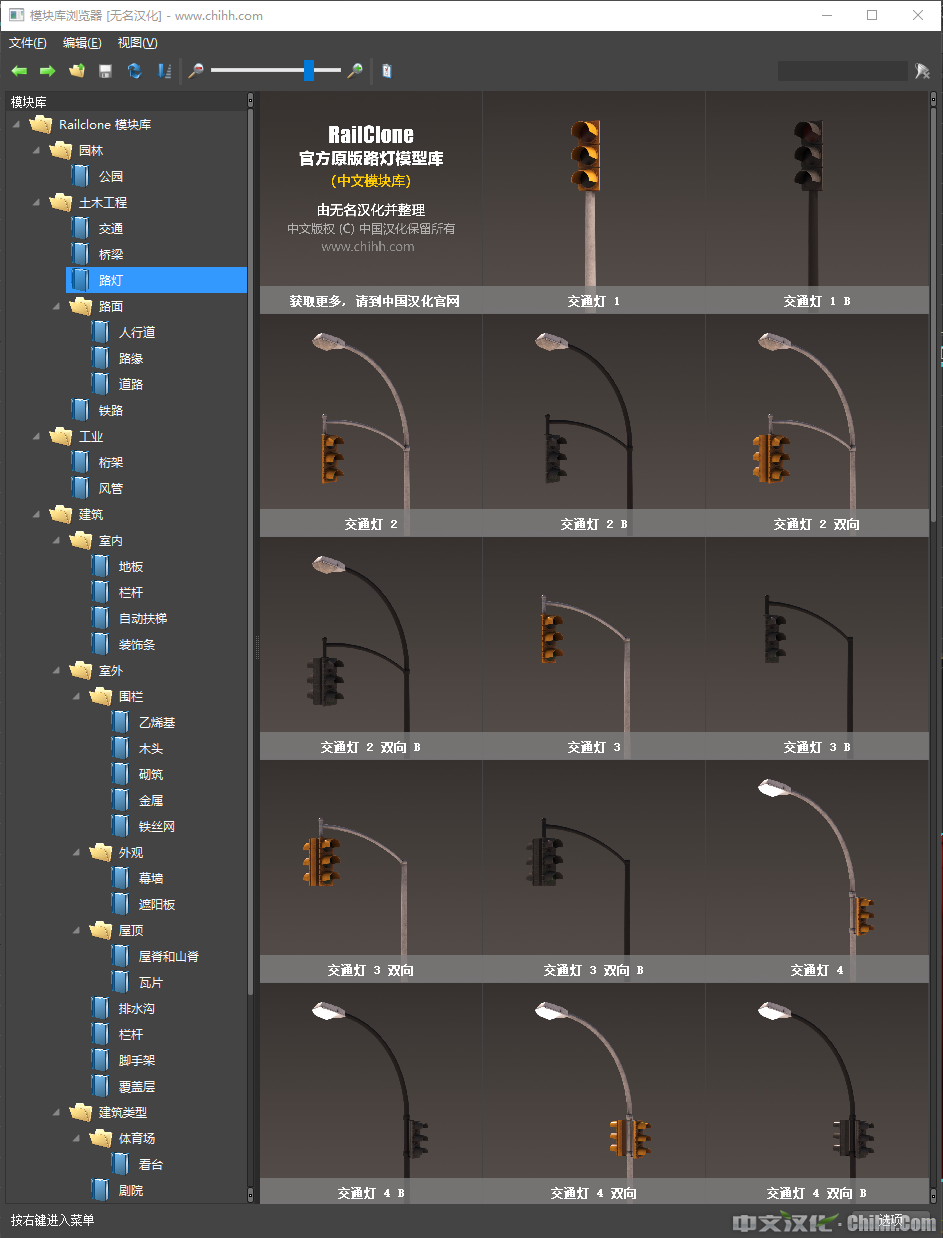
Task: Click inside the search input field
Action: [x=842, y=71]
